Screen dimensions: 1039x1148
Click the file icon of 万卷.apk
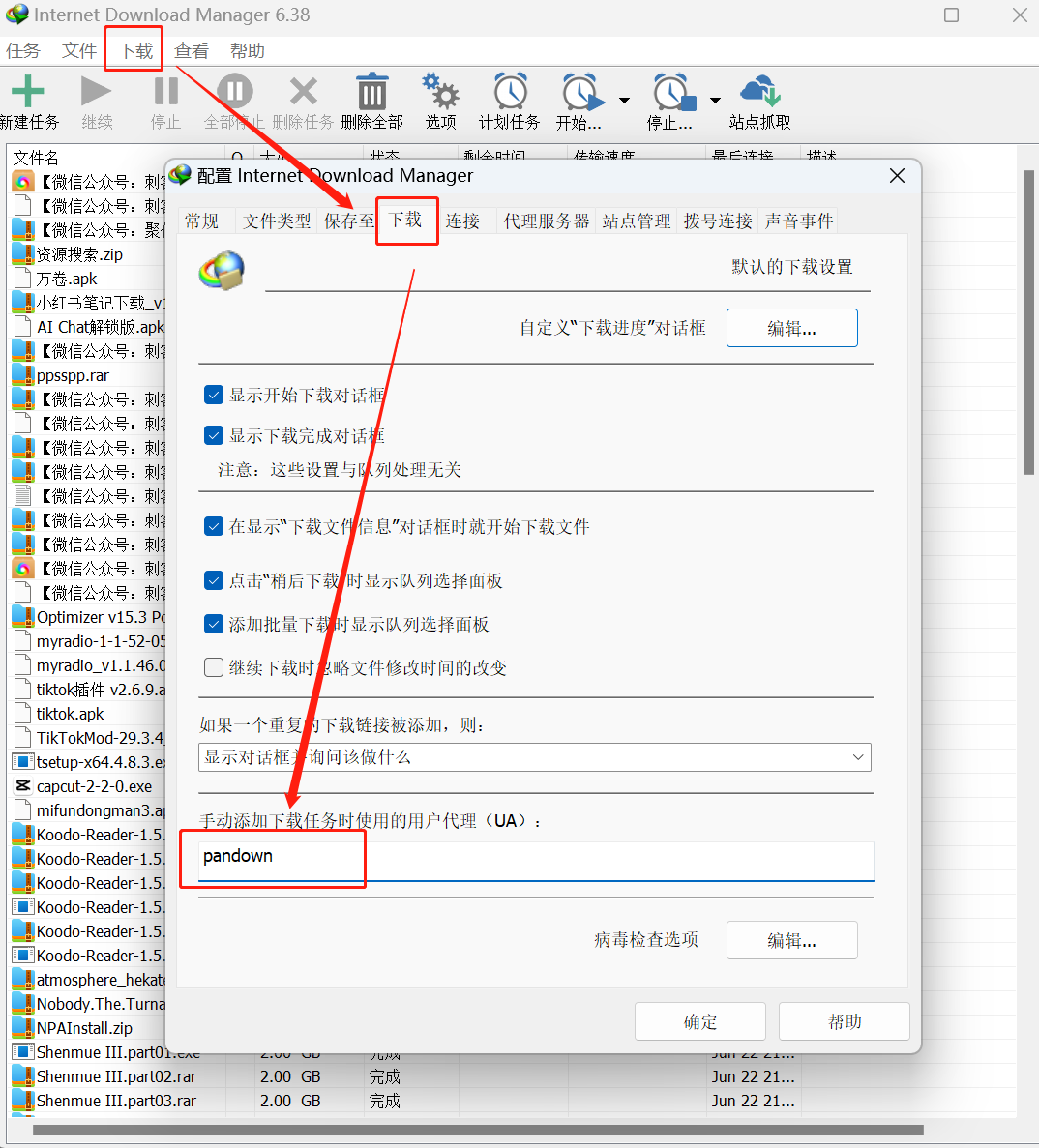click(x=23, y=279)
